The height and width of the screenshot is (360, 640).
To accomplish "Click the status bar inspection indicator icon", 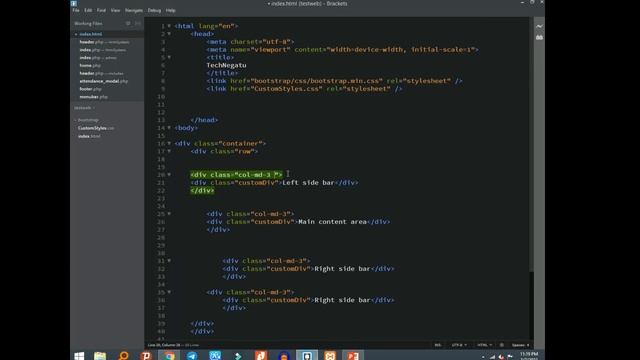I will tap(502, 345).
